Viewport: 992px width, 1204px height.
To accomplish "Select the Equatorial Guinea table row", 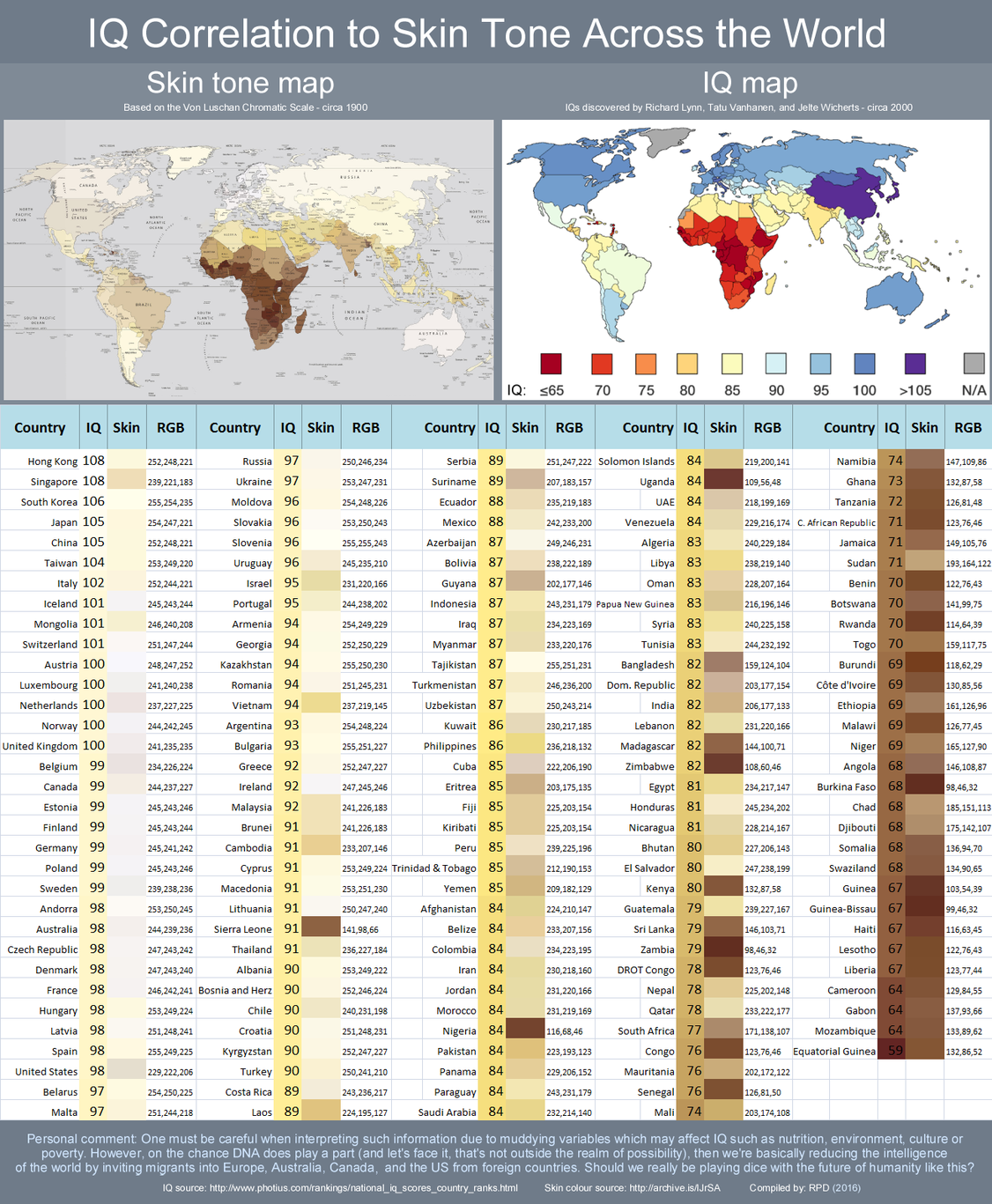I will pyautogui.click(x=892, y=1051).
